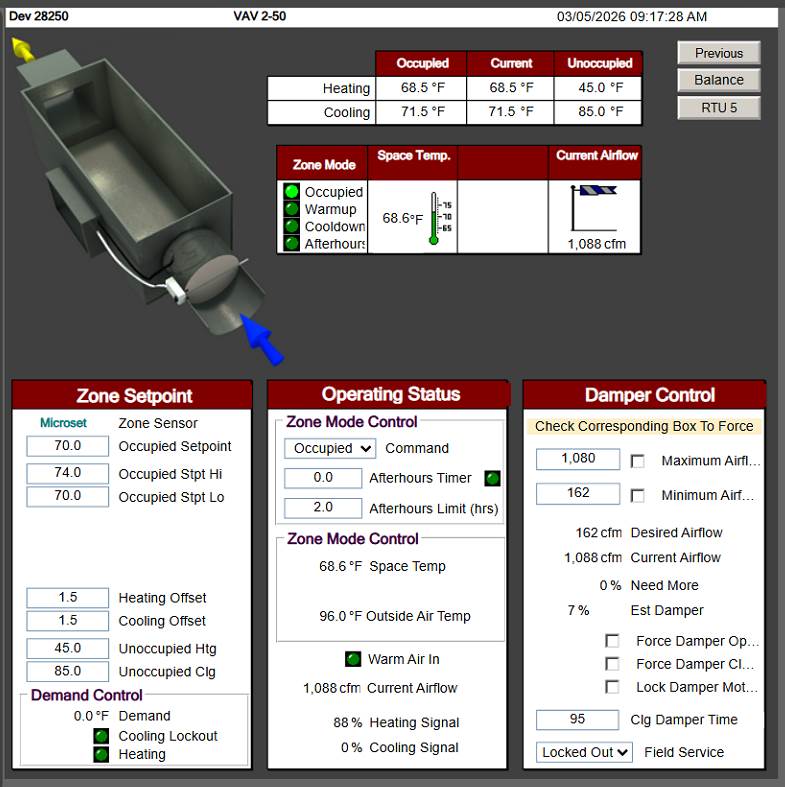This screenshot has width=785, height=787.
Task: Open the Balance page button
Action: tap(719, 80)
